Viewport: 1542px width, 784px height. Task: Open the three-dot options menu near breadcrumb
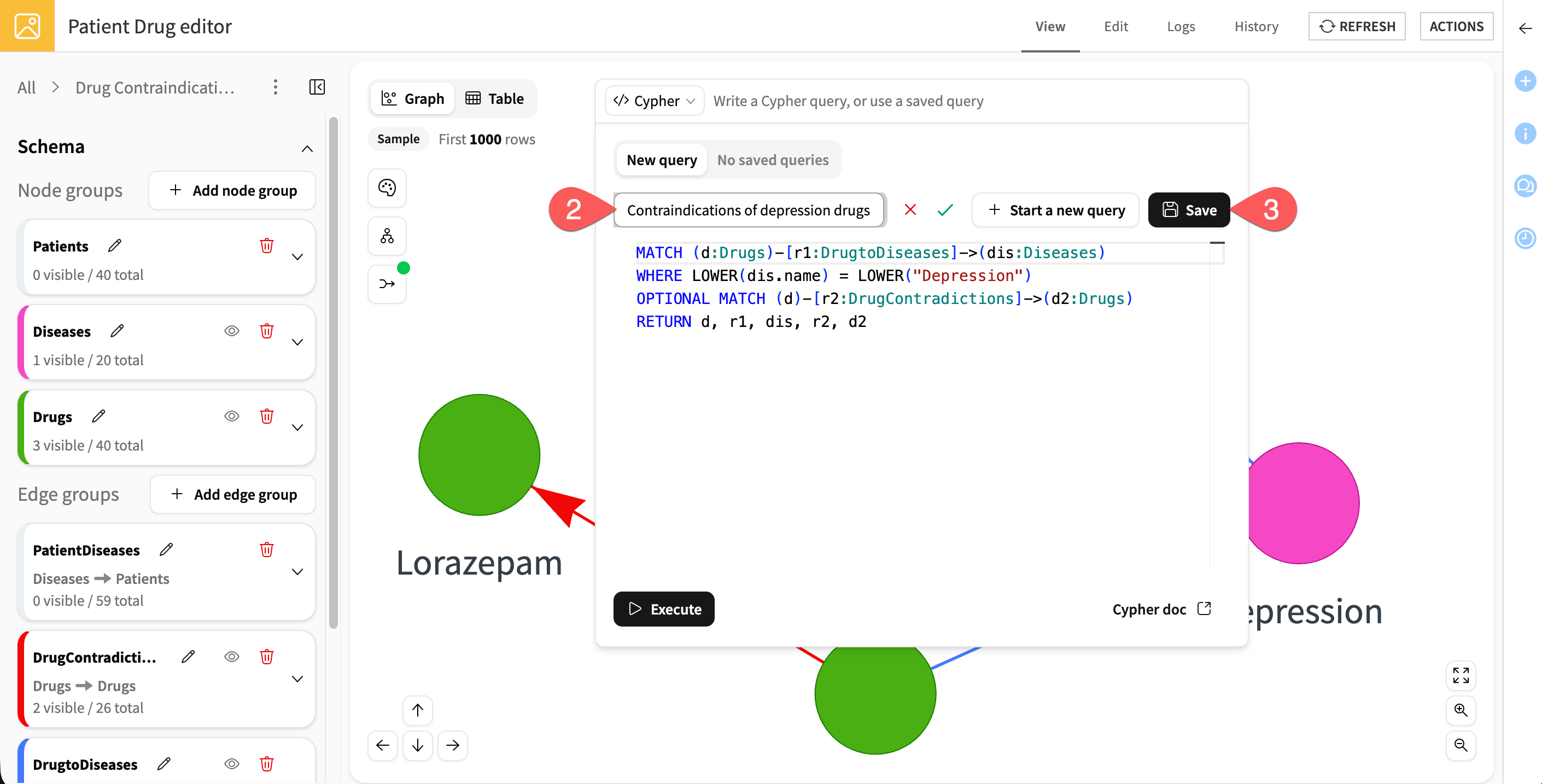[x=276, y=87]
